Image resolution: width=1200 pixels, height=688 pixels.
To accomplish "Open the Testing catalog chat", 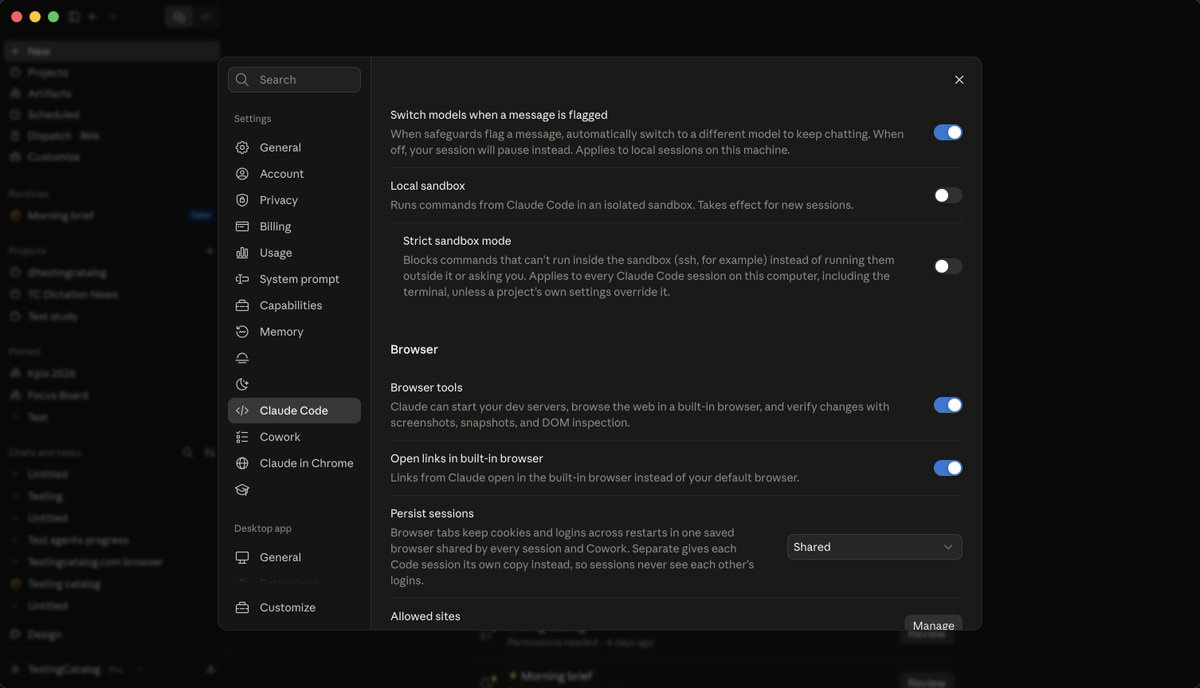I will point(112,584).
